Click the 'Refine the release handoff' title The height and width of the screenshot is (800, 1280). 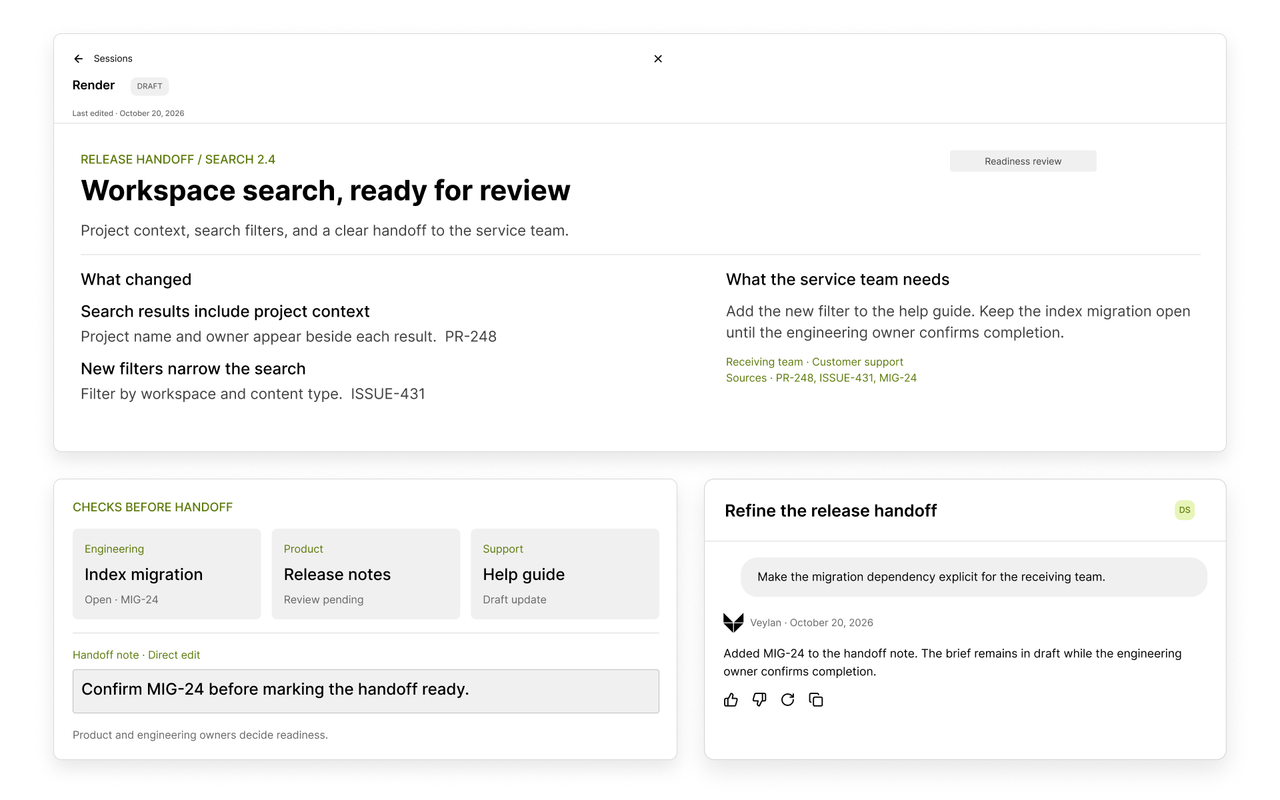tap(831, 511)
